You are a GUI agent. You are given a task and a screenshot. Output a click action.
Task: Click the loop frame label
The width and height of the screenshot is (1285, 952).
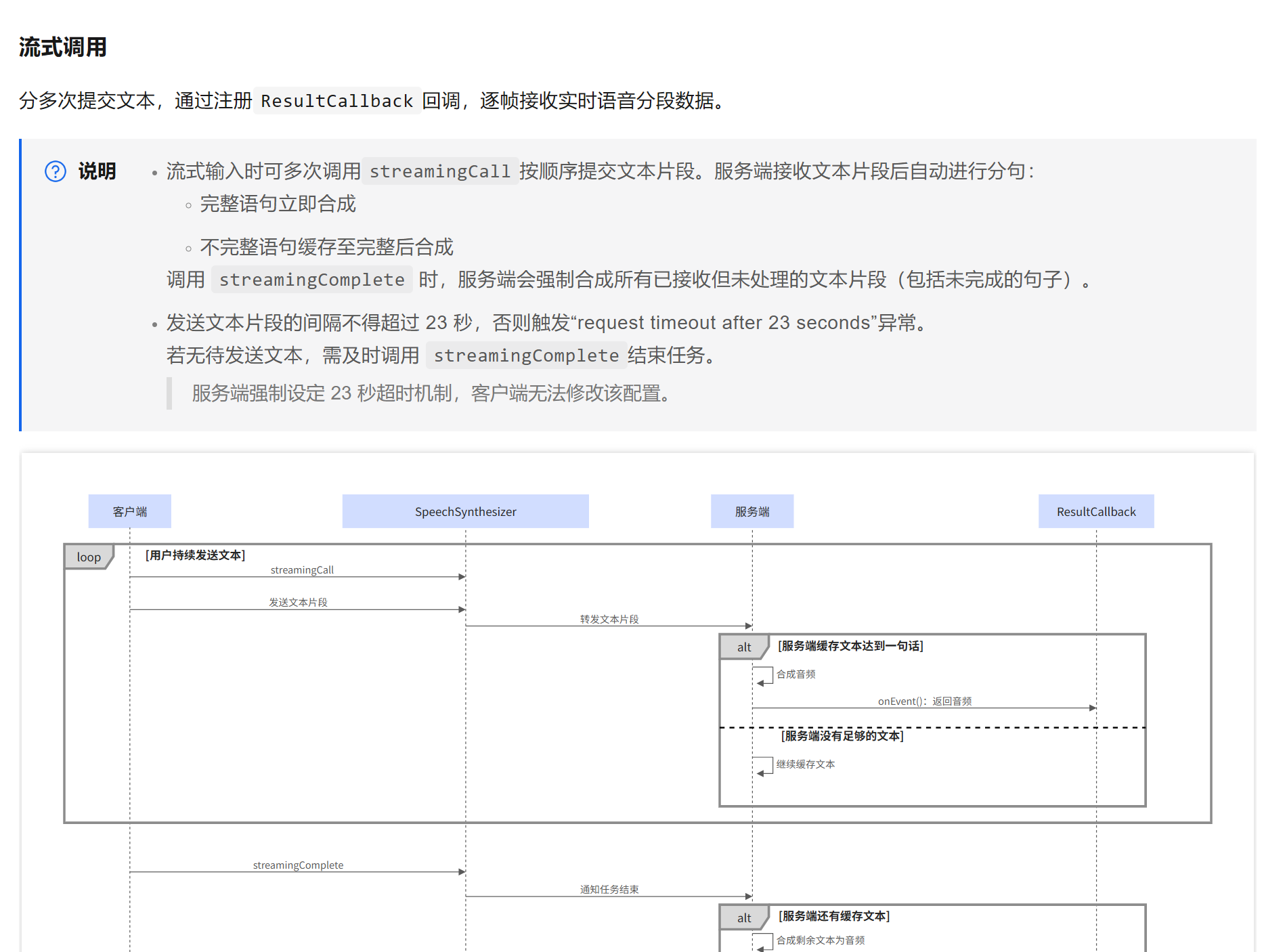[89, 557]
